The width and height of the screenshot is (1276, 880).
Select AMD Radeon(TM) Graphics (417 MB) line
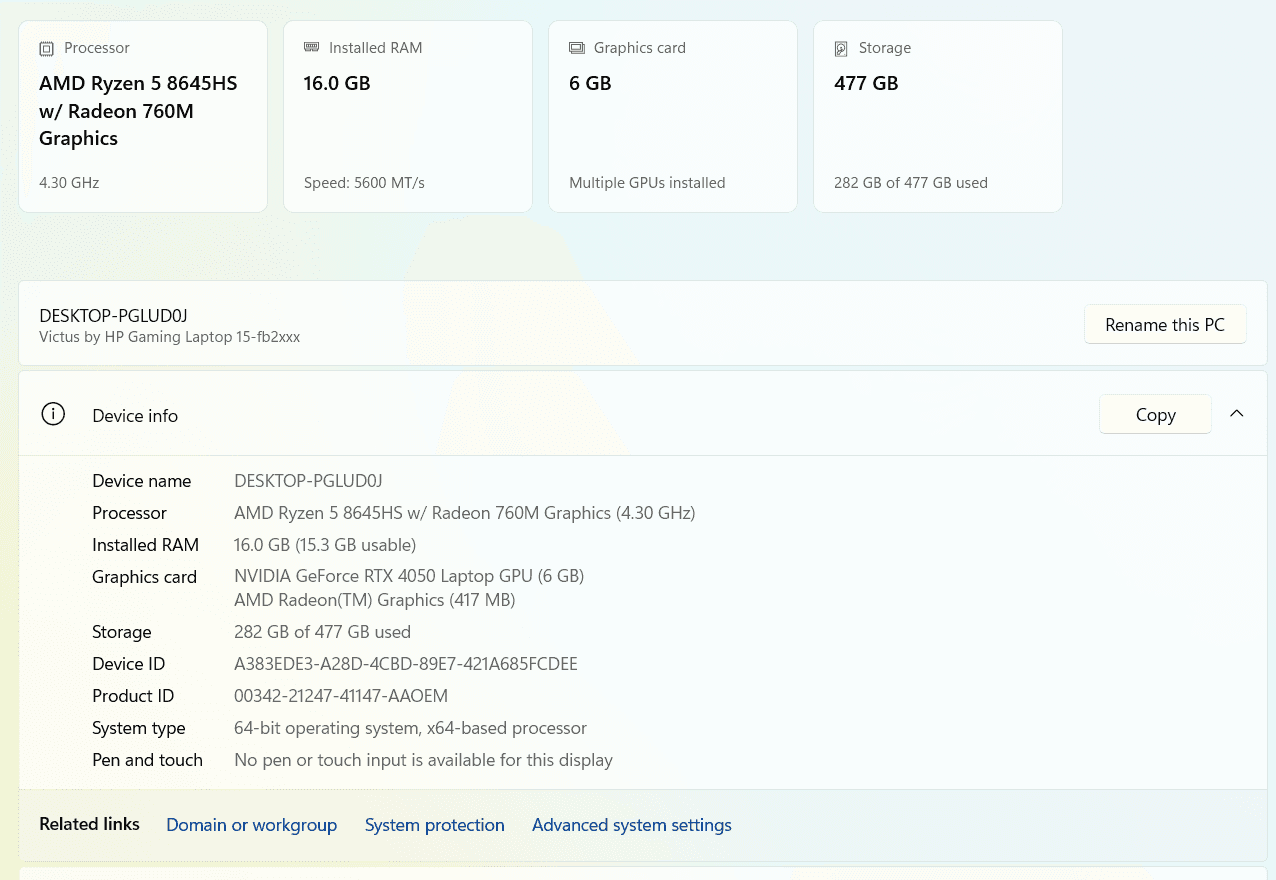(x=374, y=600)
